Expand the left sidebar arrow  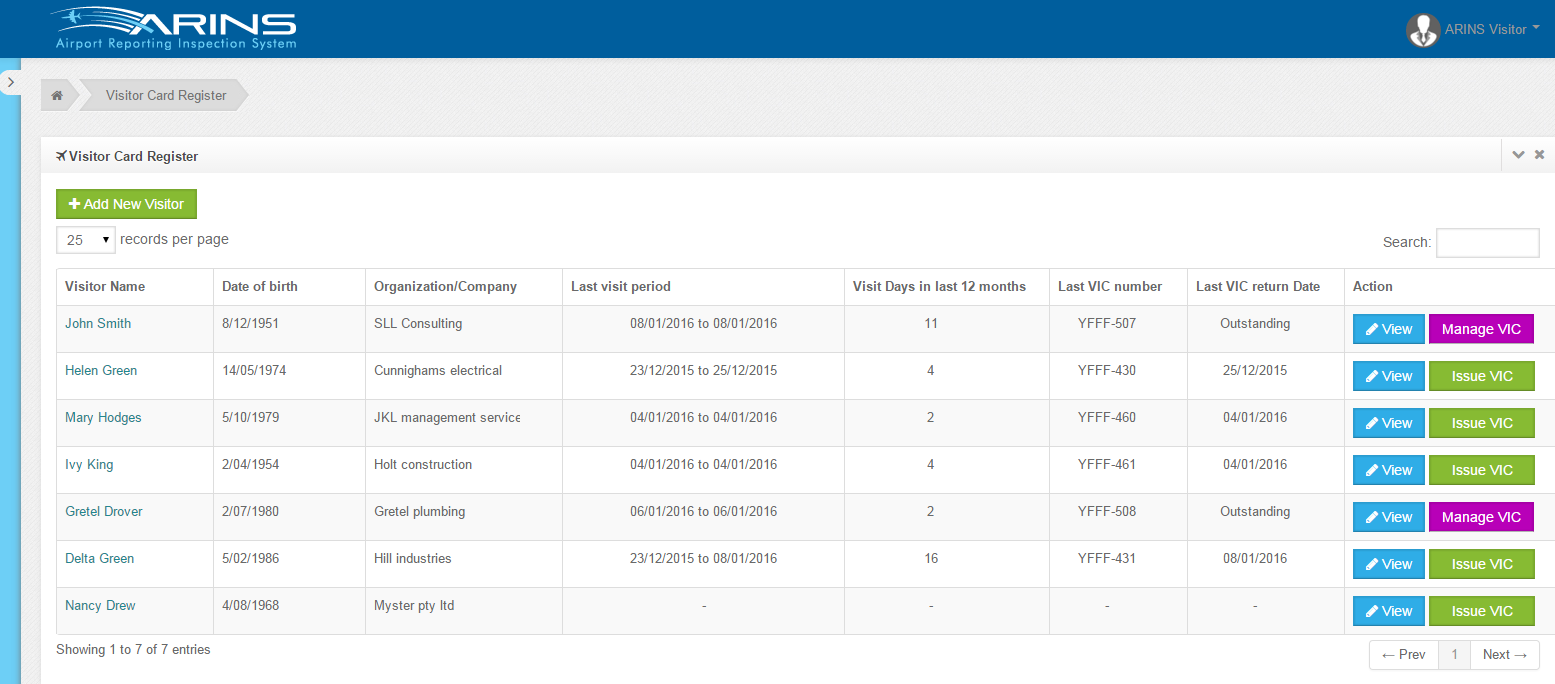click(10, 82)
